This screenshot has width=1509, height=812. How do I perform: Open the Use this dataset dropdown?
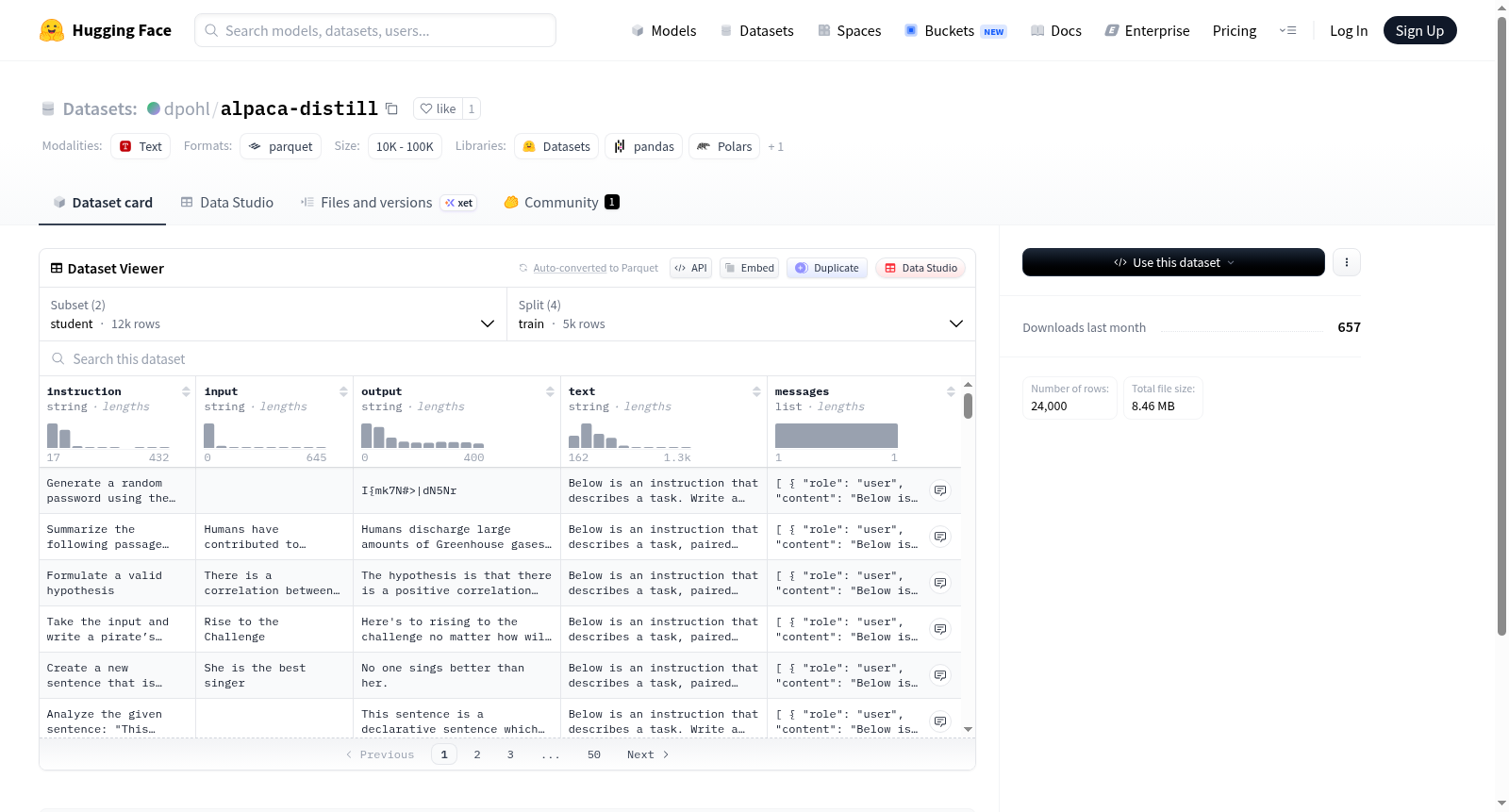(1173, 262)
